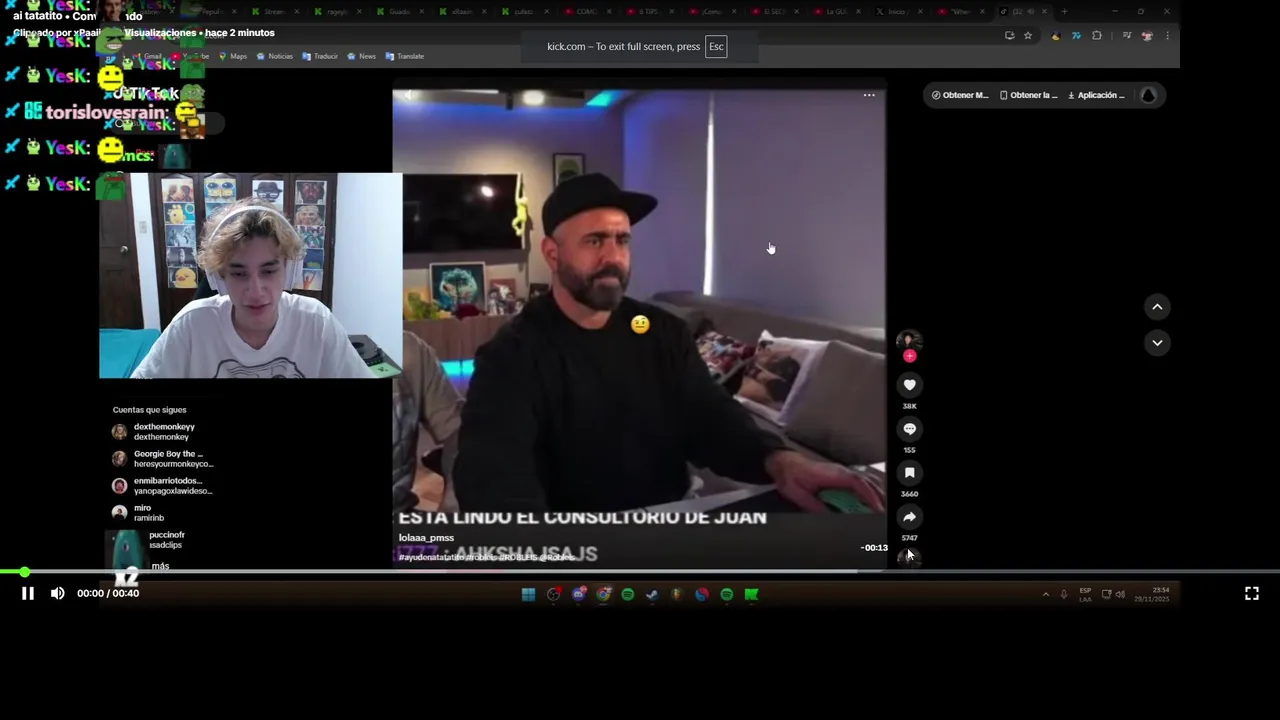Open Steam icon in recorded taskbar

point(652,594)
